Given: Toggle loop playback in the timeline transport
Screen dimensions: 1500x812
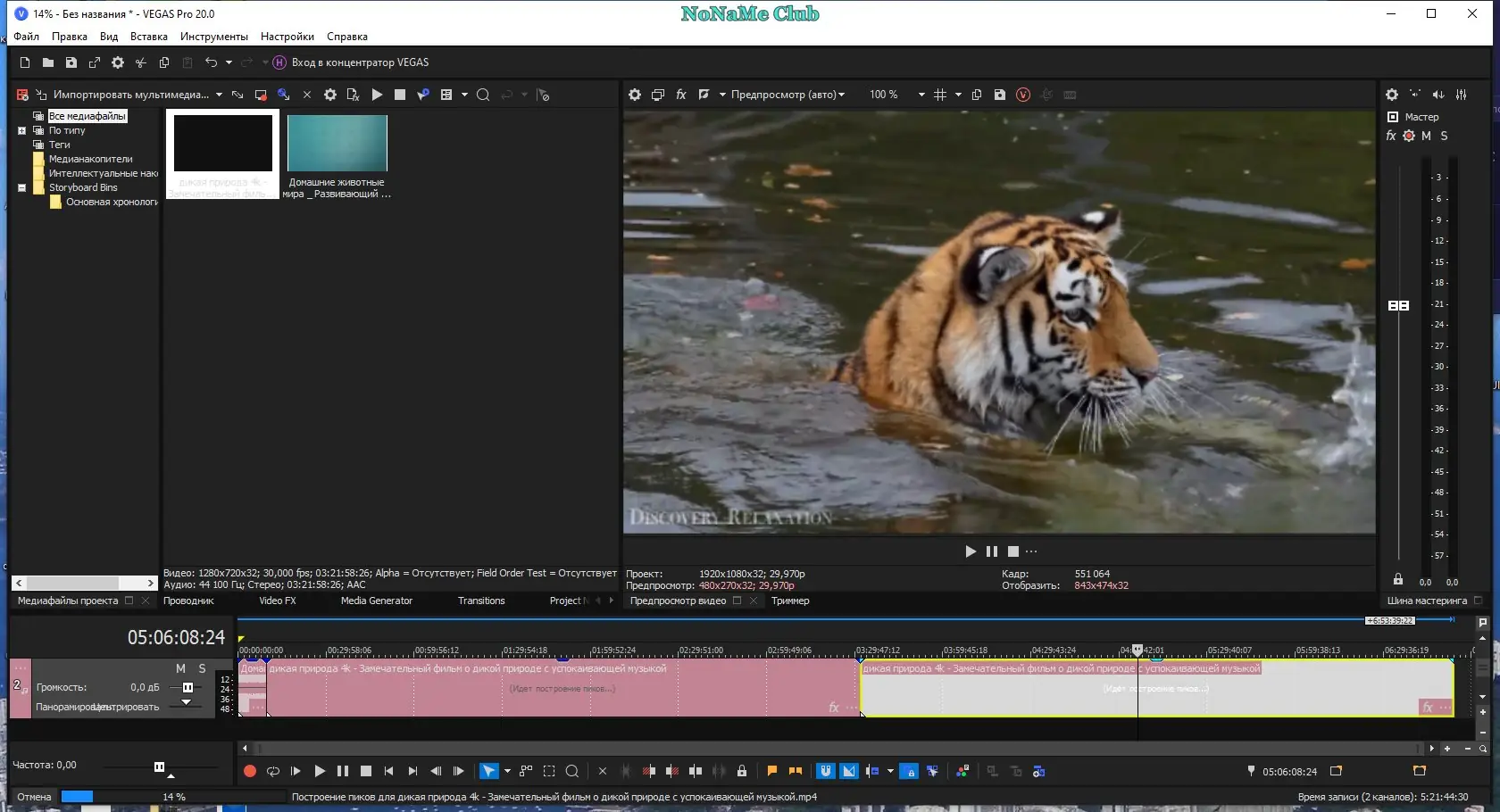Looking at the screenshot, I should click(273, 772).
